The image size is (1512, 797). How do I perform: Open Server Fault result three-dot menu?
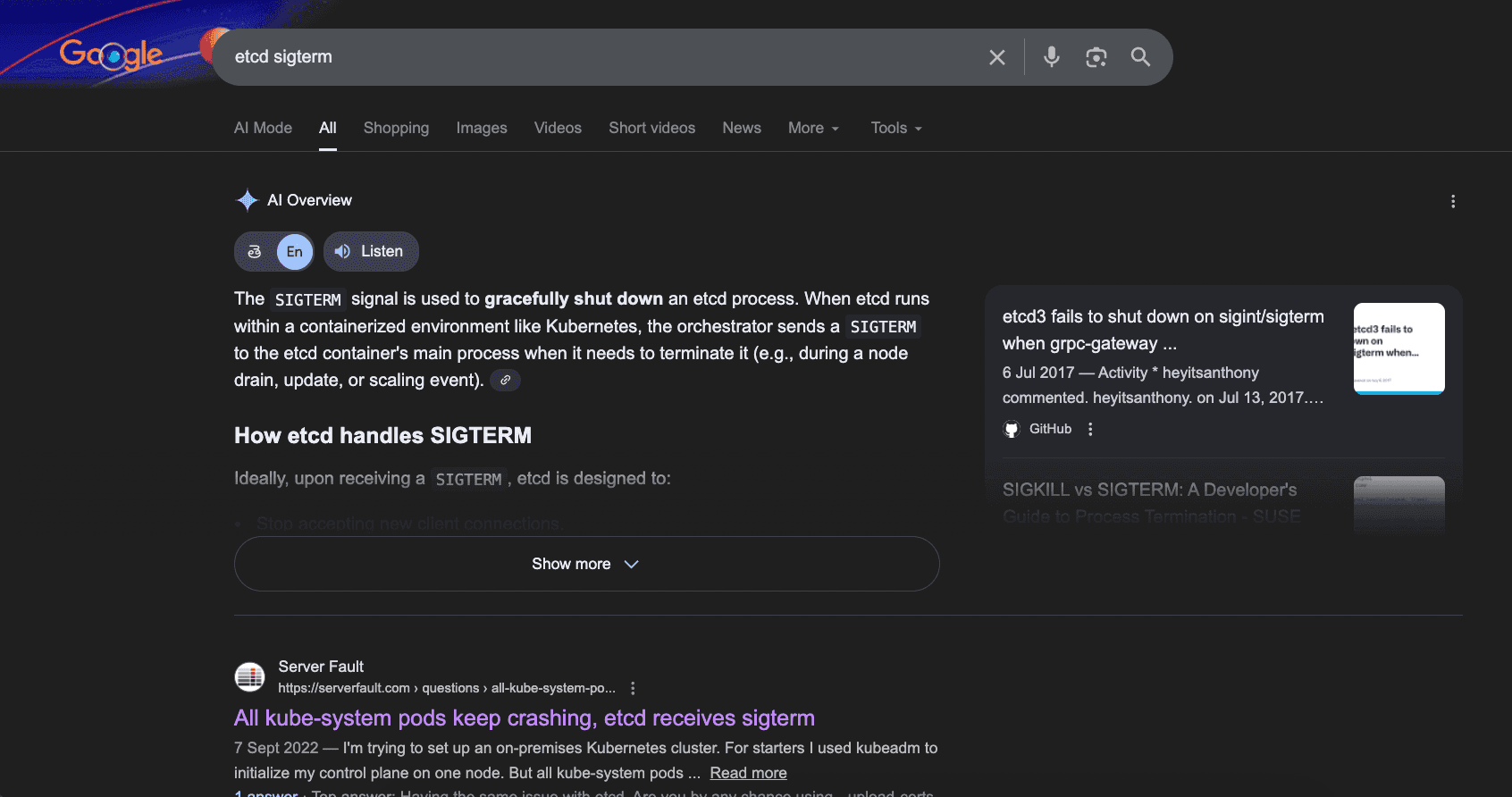click(633, 688)
